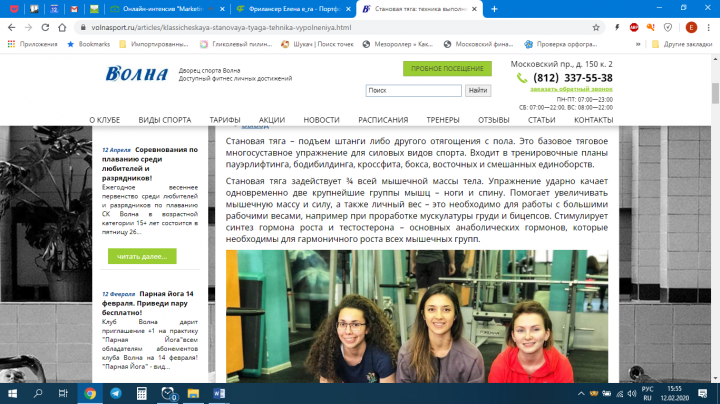Open Windows taskbar search magnifier
This screenshot has height=404, width=720.
tap(38, 393)
